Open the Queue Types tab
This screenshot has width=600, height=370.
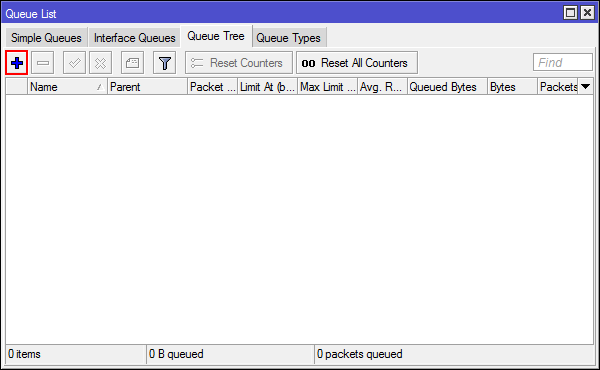289,38
